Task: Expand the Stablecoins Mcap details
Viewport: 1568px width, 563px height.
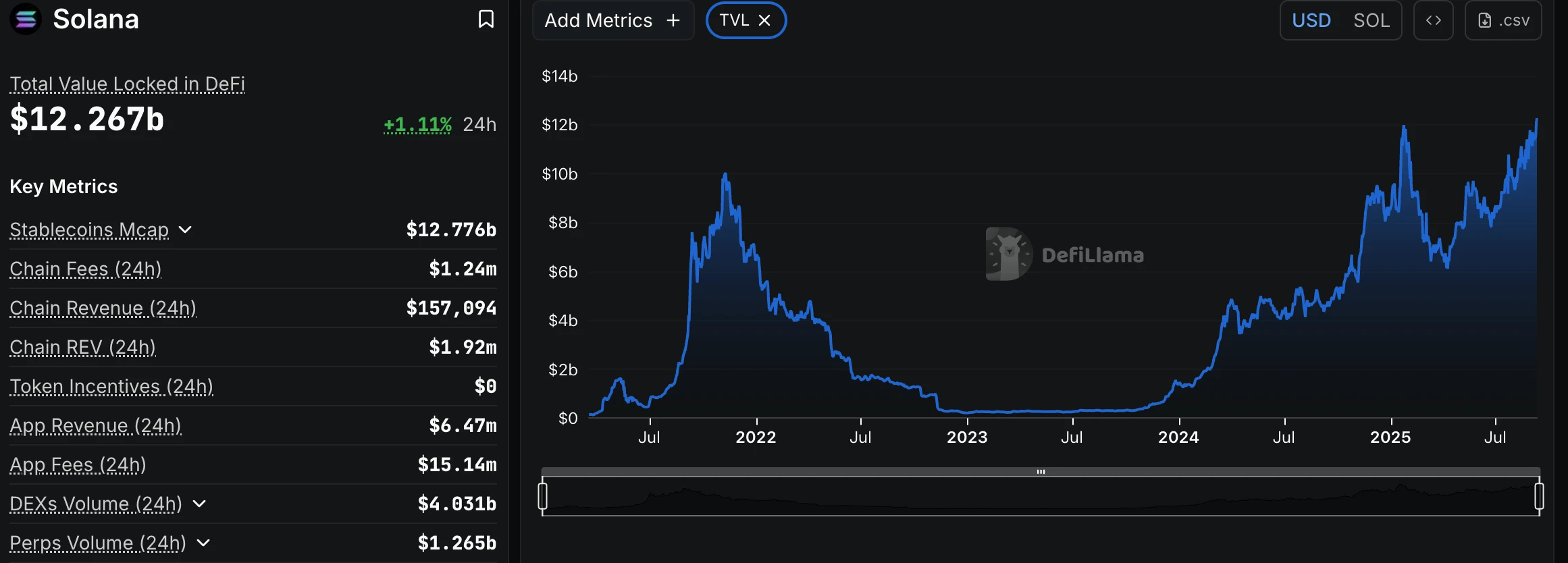Action: [185, 230]
